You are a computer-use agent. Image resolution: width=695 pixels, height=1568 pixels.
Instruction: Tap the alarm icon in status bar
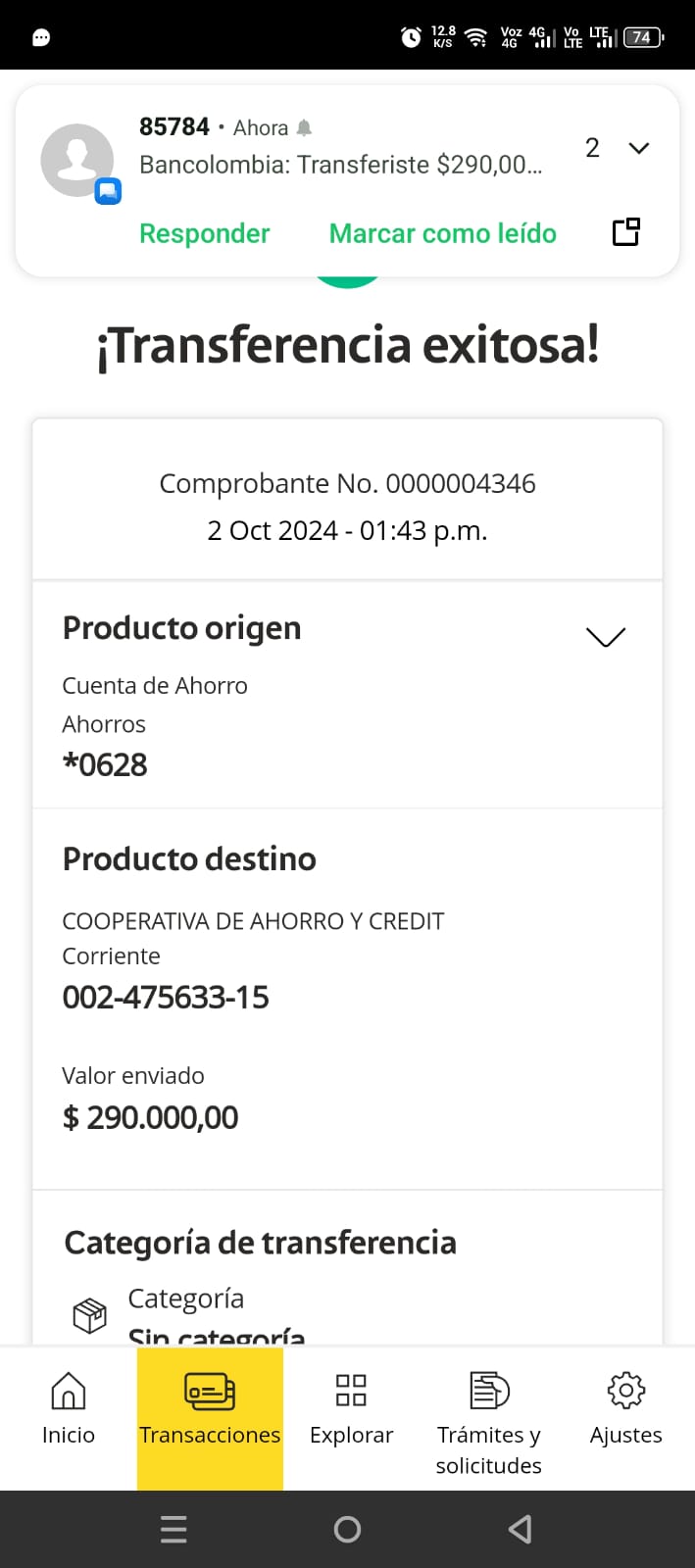(x=411, y=37)
